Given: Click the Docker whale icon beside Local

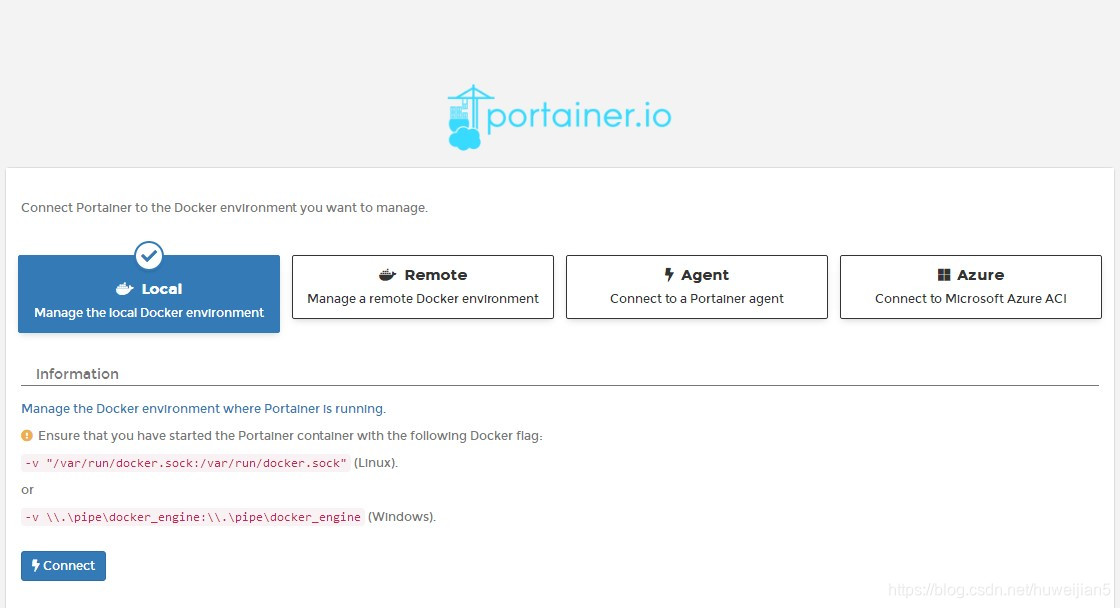Looking at the screenshot, I should click(x=125, y=289).
